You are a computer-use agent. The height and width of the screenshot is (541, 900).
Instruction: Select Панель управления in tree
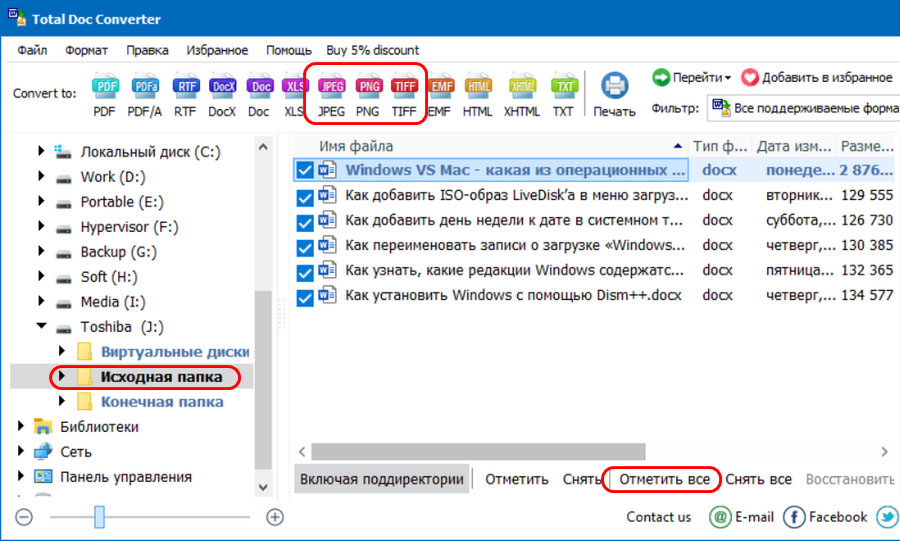point(126,477)
